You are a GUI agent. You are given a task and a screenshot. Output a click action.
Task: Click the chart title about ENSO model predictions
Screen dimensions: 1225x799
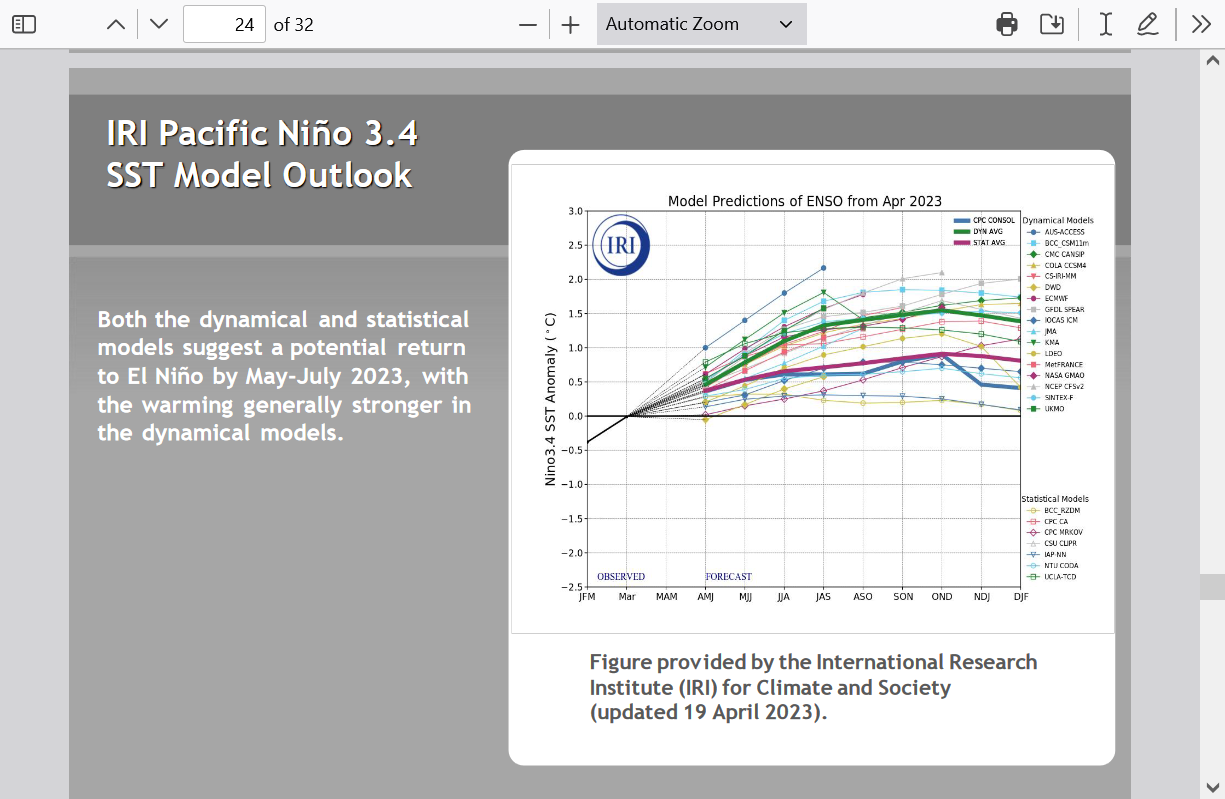click(x=804, y=201)
